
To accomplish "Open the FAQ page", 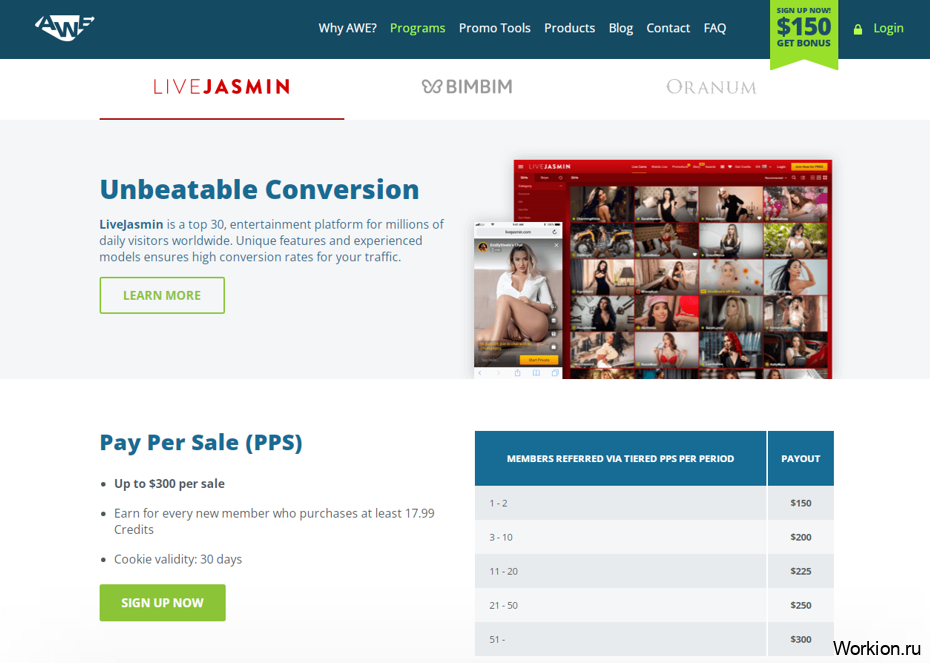I will pyautogui.click(x=715, y=28).
